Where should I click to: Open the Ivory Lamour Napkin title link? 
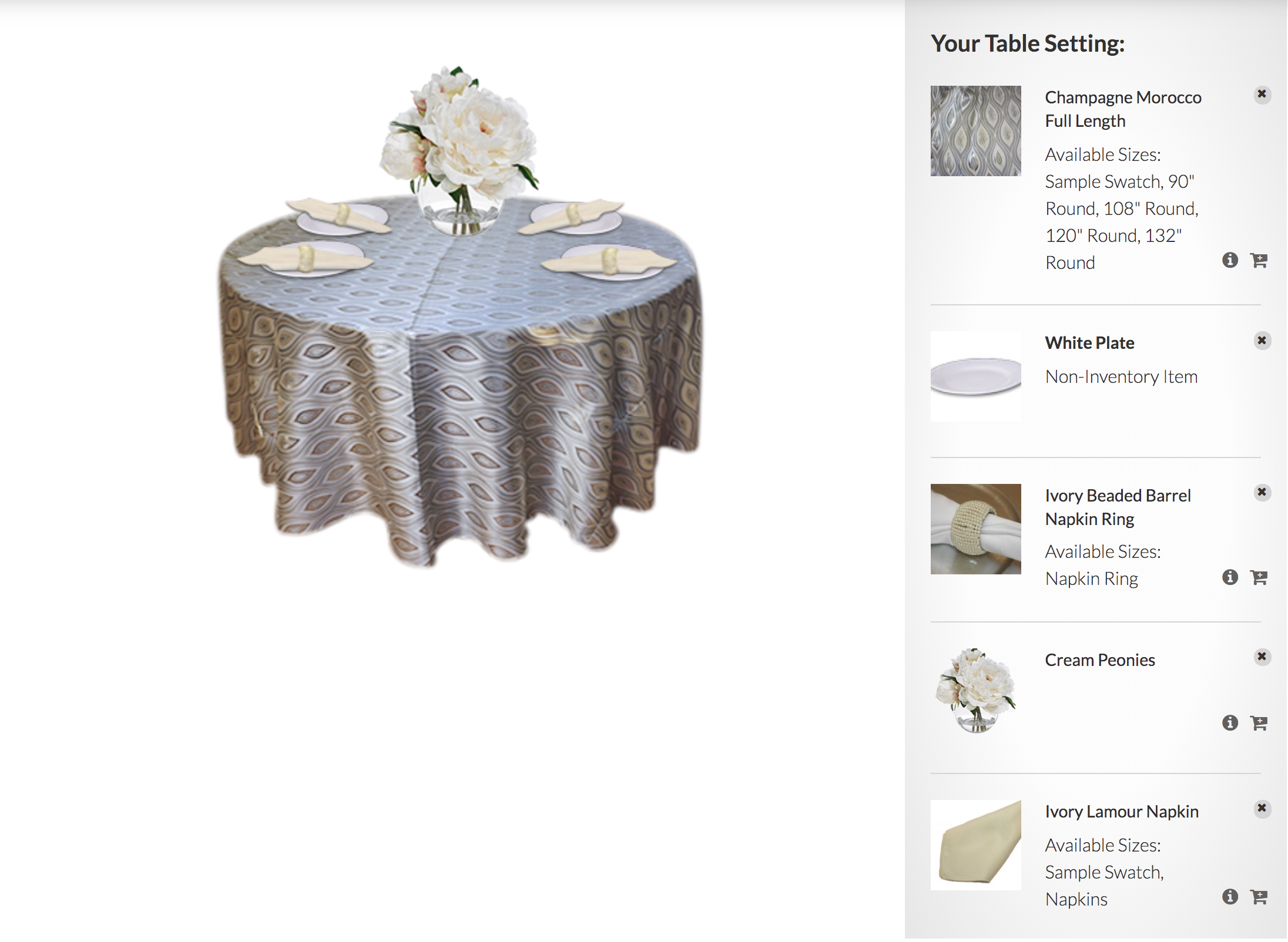click(1122, 812)
